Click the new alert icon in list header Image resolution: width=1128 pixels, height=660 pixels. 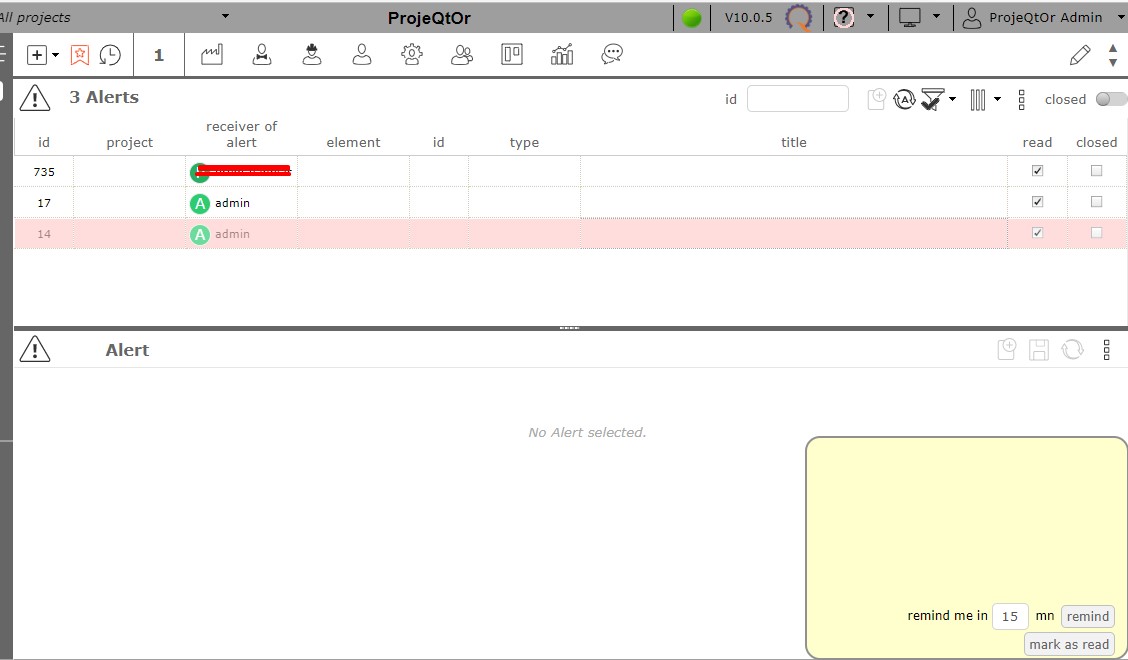pyautogui.click(x=876, y=99)
